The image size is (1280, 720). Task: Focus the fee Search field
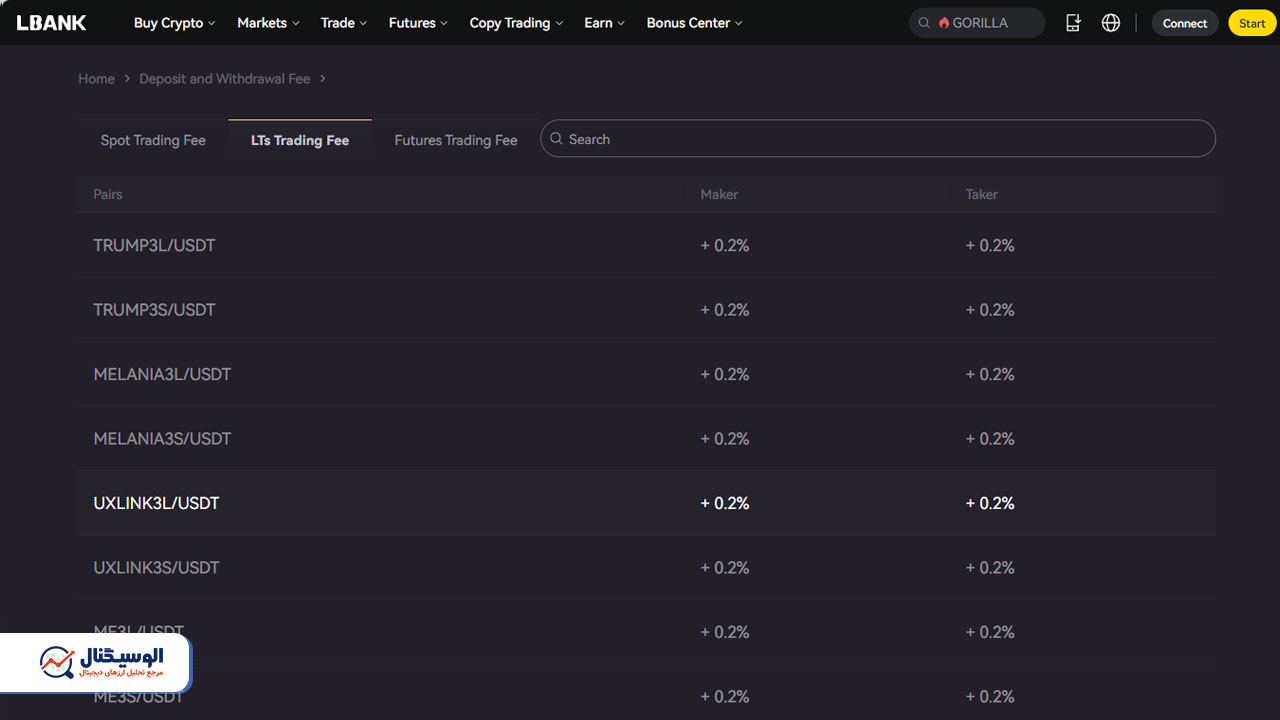tap(878, 139)
